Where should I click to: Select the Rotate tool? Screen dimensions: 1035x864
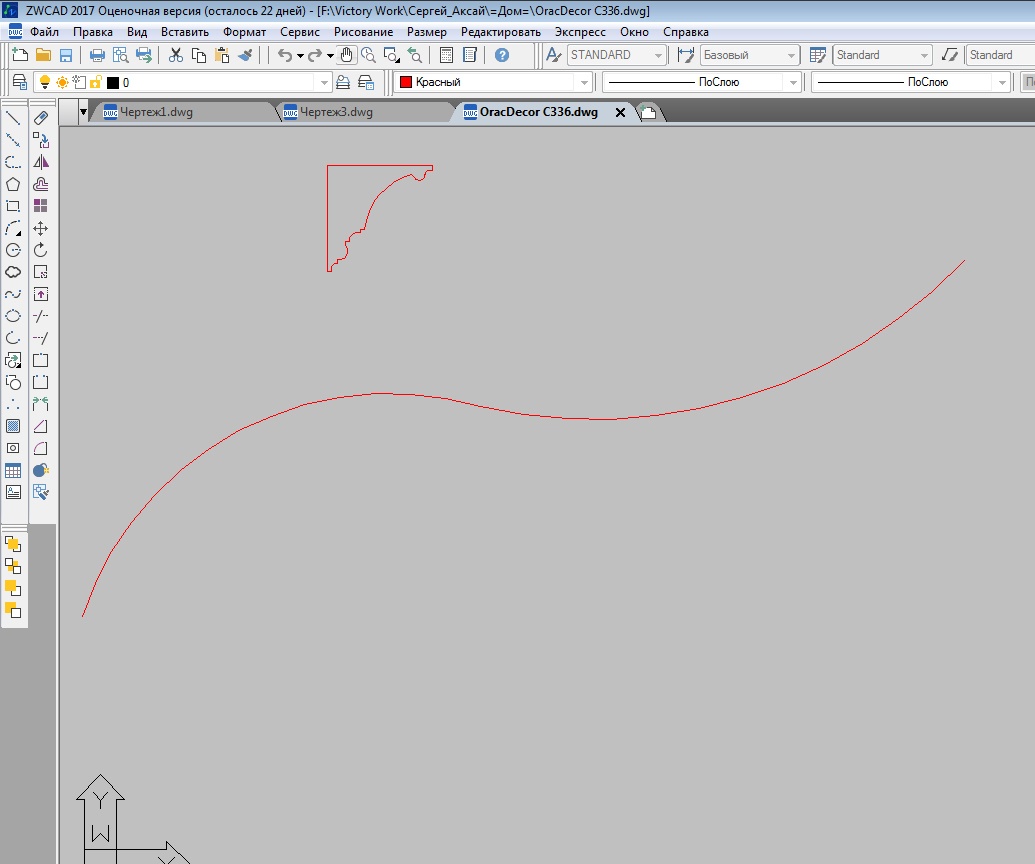(41, 250)
